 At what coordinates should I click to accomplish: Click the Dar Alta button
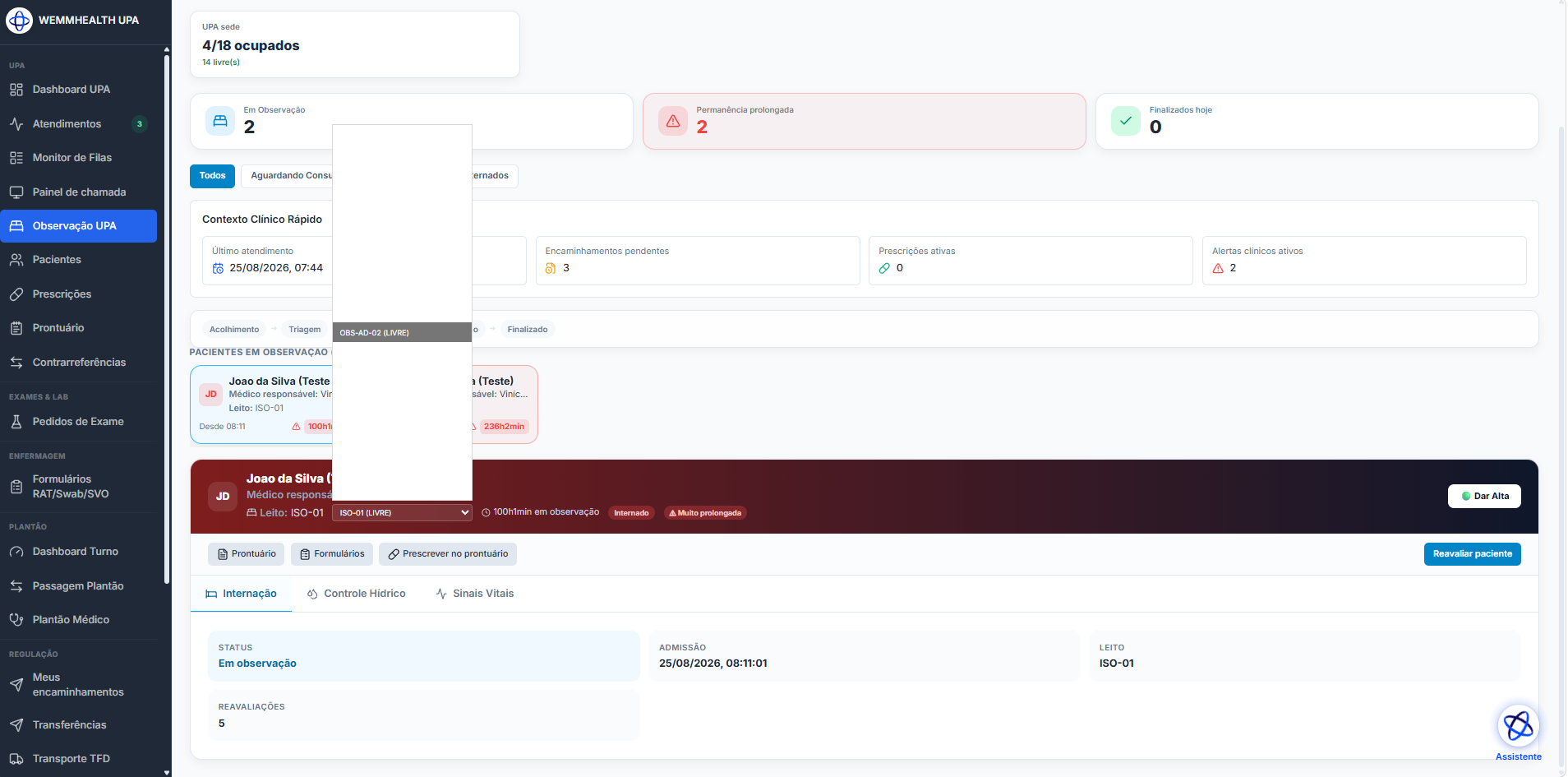[1484, 497]
